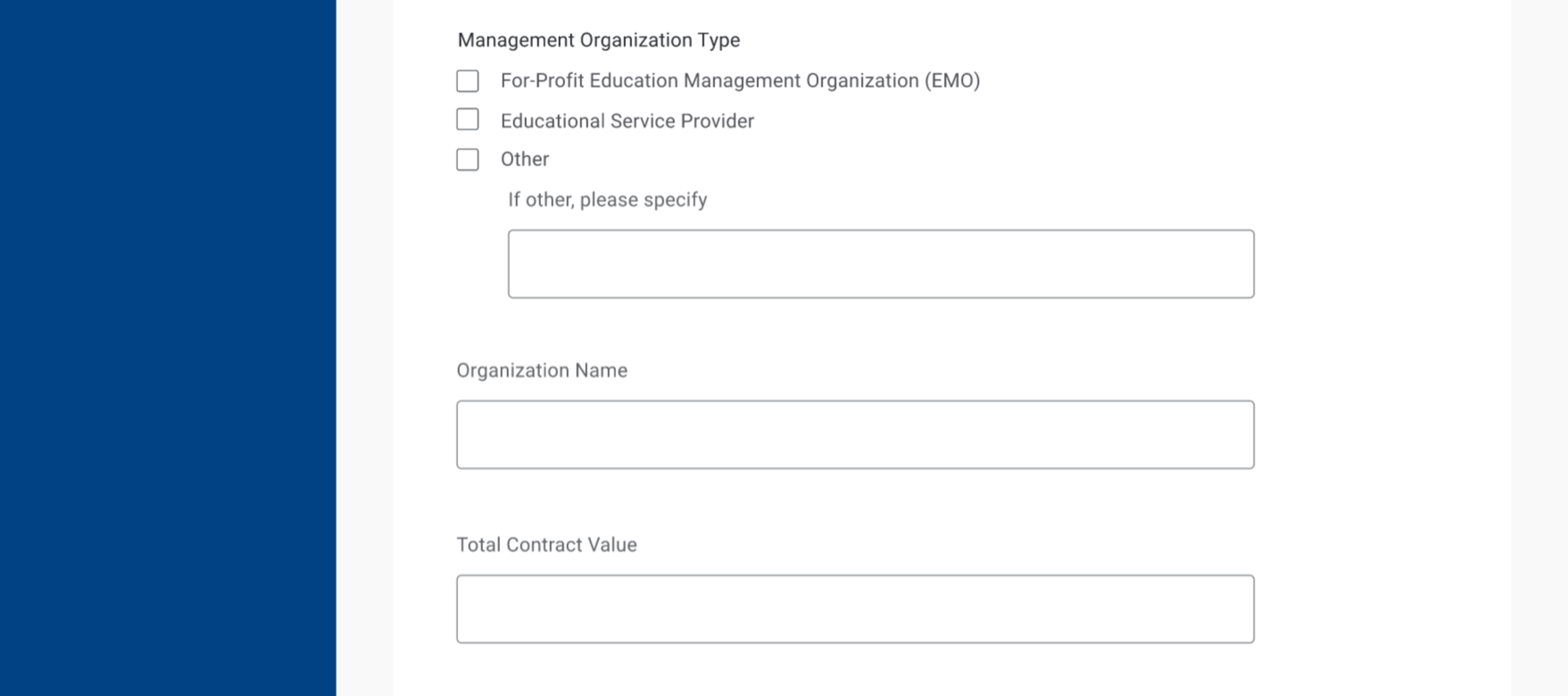Click the gray margin right of the form card
Screen dimensions: 1568x696
click(1539, 348)
